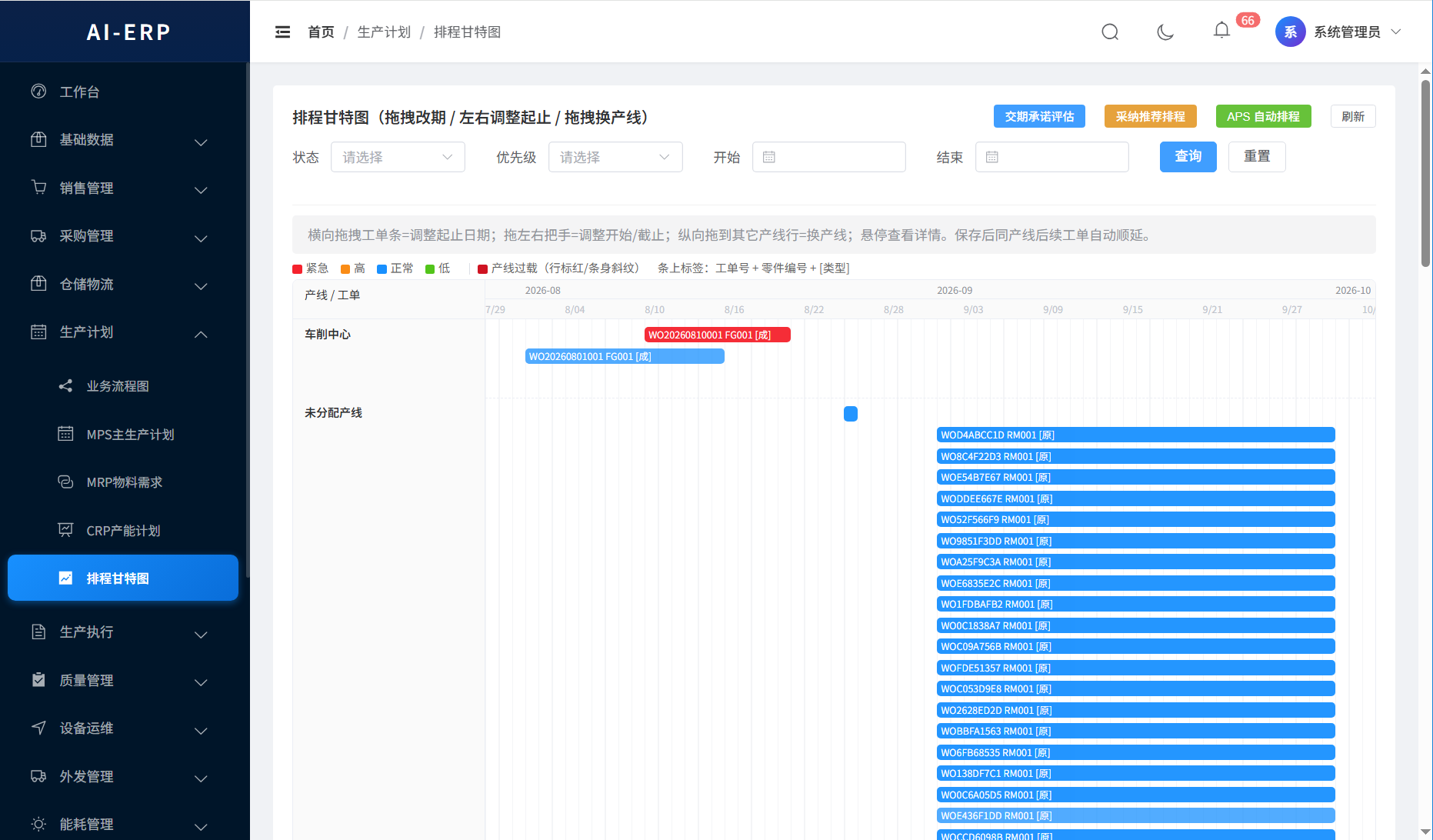
Task: Click the 生产计划 calendar icon
Action: 38,332
